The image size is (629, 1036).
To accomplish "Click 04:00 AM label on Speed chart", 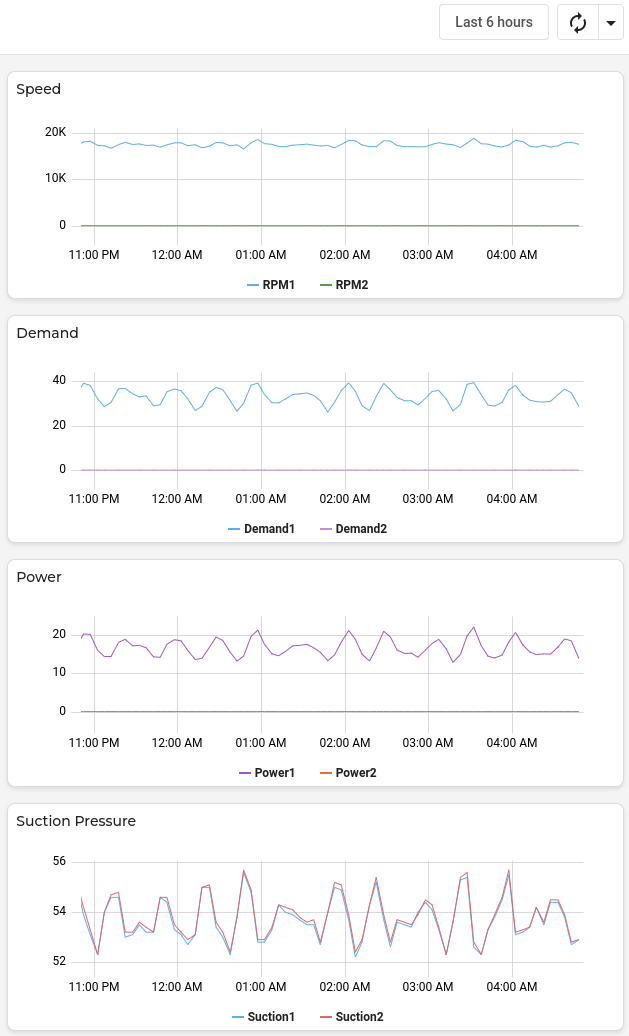I will click(512, 255).
